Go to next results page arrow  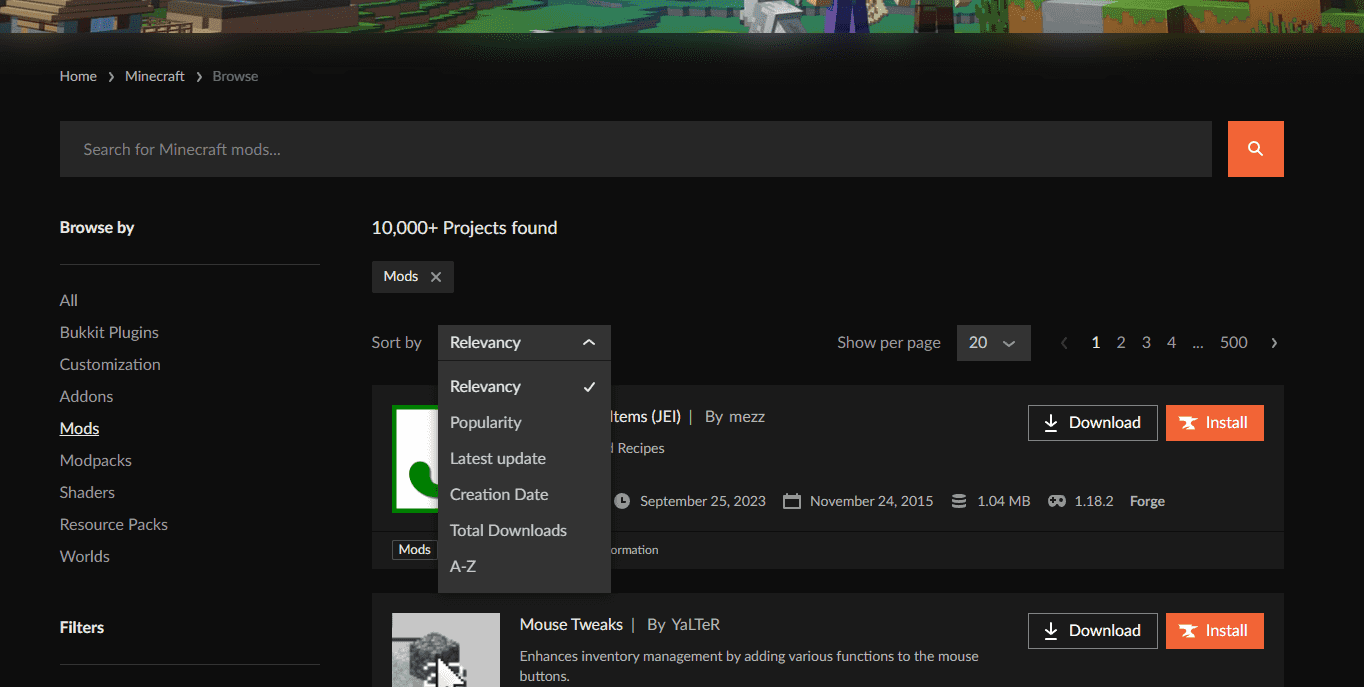tap(1273, 343)
